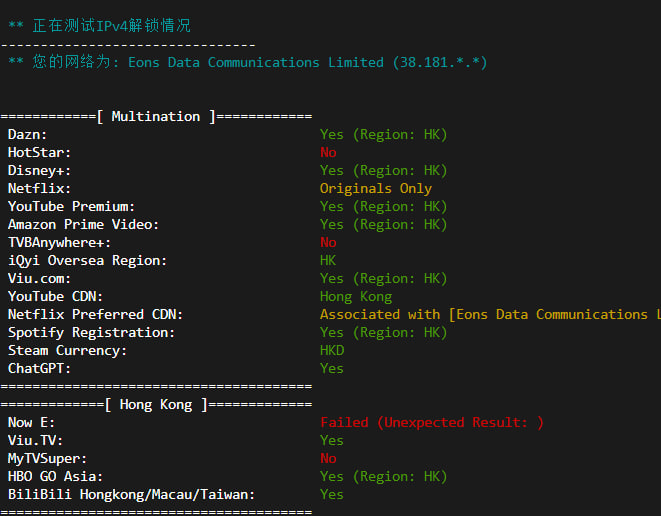Screen dimensions: 661x516
Task: Click the HBO GO Asia label
Action: [56, 477]
